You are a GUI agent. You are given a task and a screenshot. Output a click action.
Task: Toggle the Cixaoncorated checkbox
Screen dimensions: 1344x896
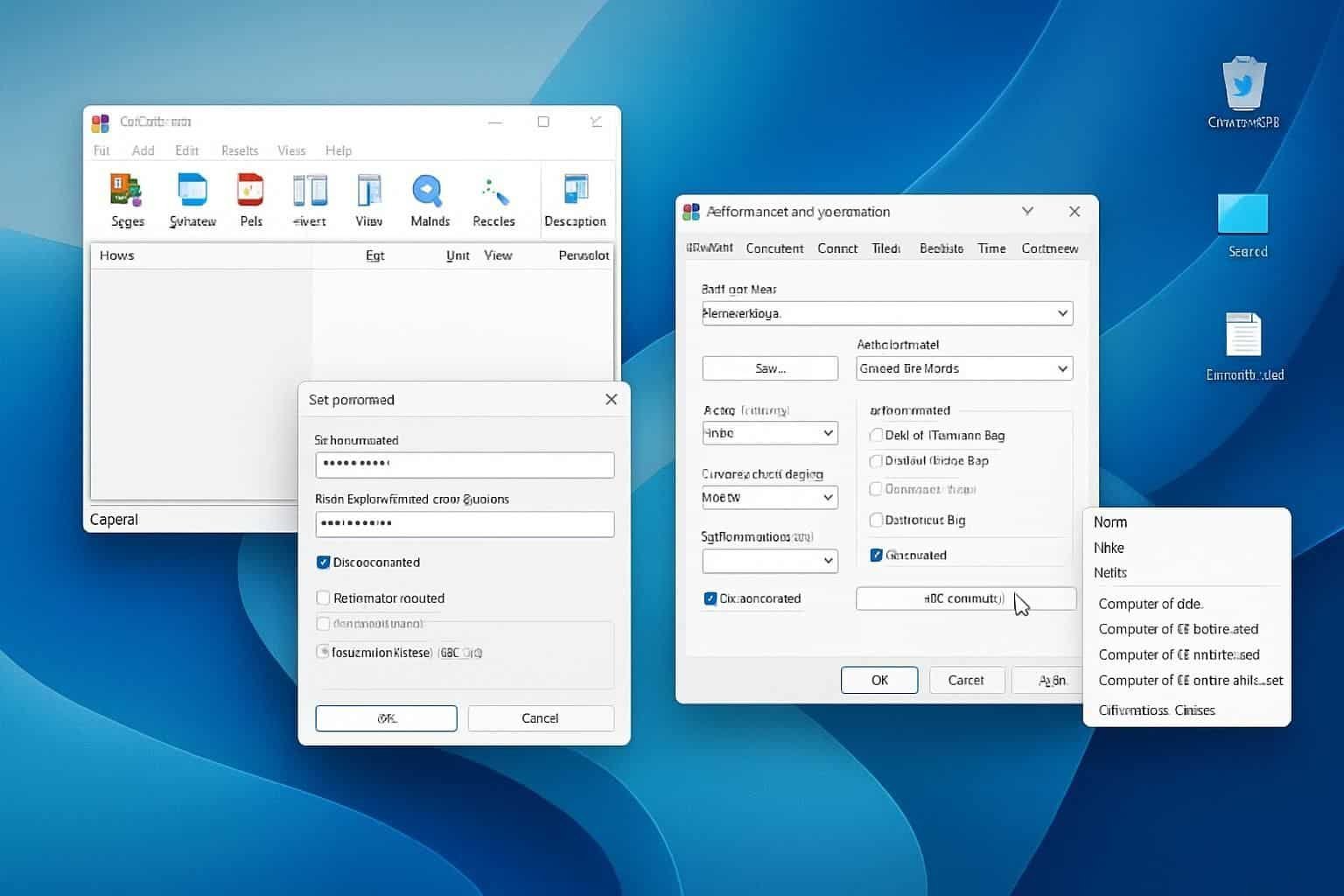(x=710, y=598)
